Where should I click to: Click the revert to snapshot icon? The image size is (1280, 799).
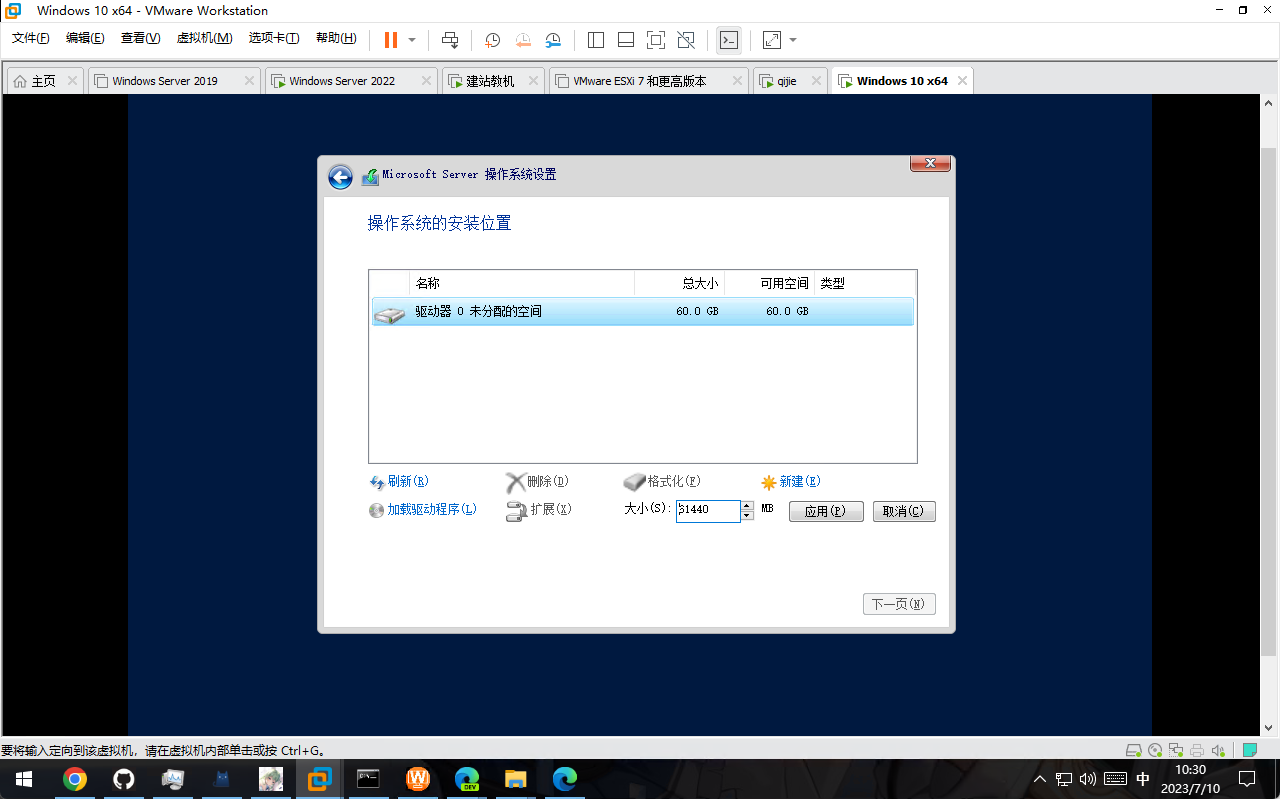tap(523, 40)
